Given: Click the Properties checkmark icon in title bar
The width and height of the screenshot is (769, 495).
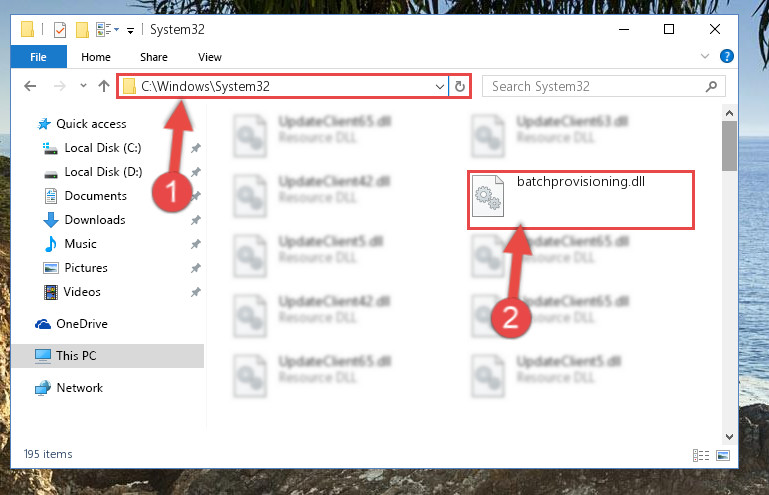Looking at the screenshot, I should click(x=59, y=30).
